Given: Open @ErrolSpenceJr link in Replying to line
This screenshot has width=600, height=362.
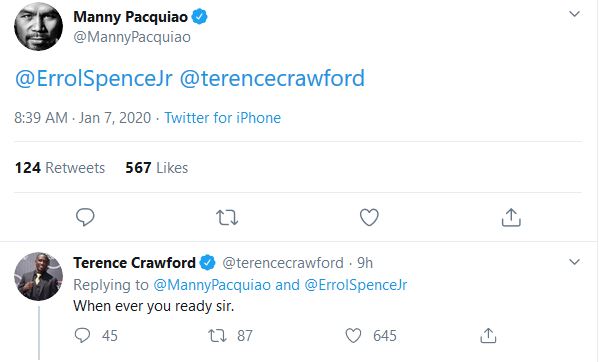Looking at the screenshot, I should (356, 285).
